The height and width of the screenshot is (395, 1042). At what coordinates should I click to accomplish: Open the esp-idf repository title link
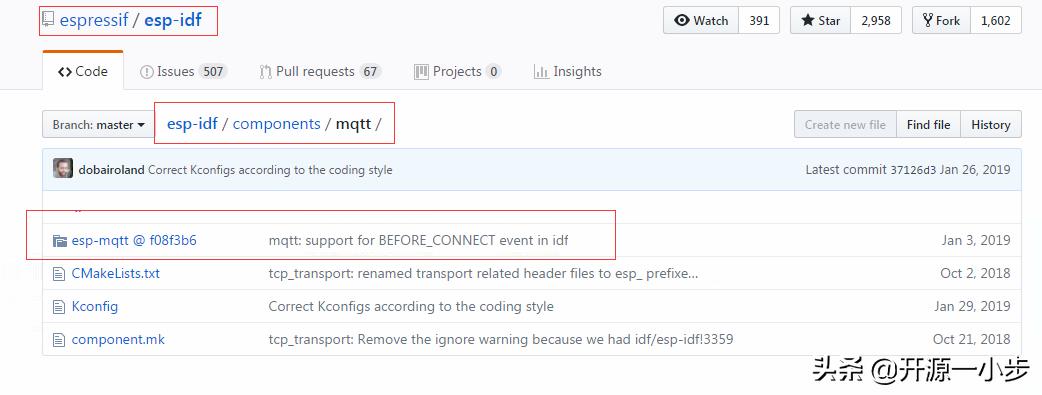[x=172, y=21]
